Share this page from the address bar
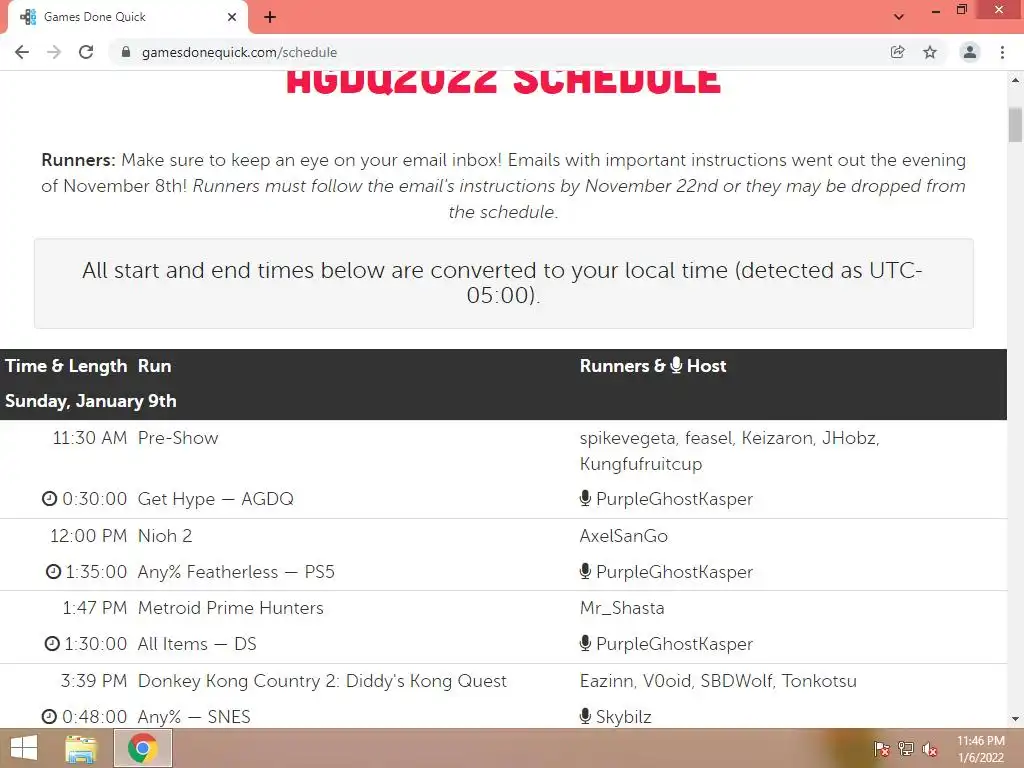This screenshot has width=1024, height=768. coord(898,52)
